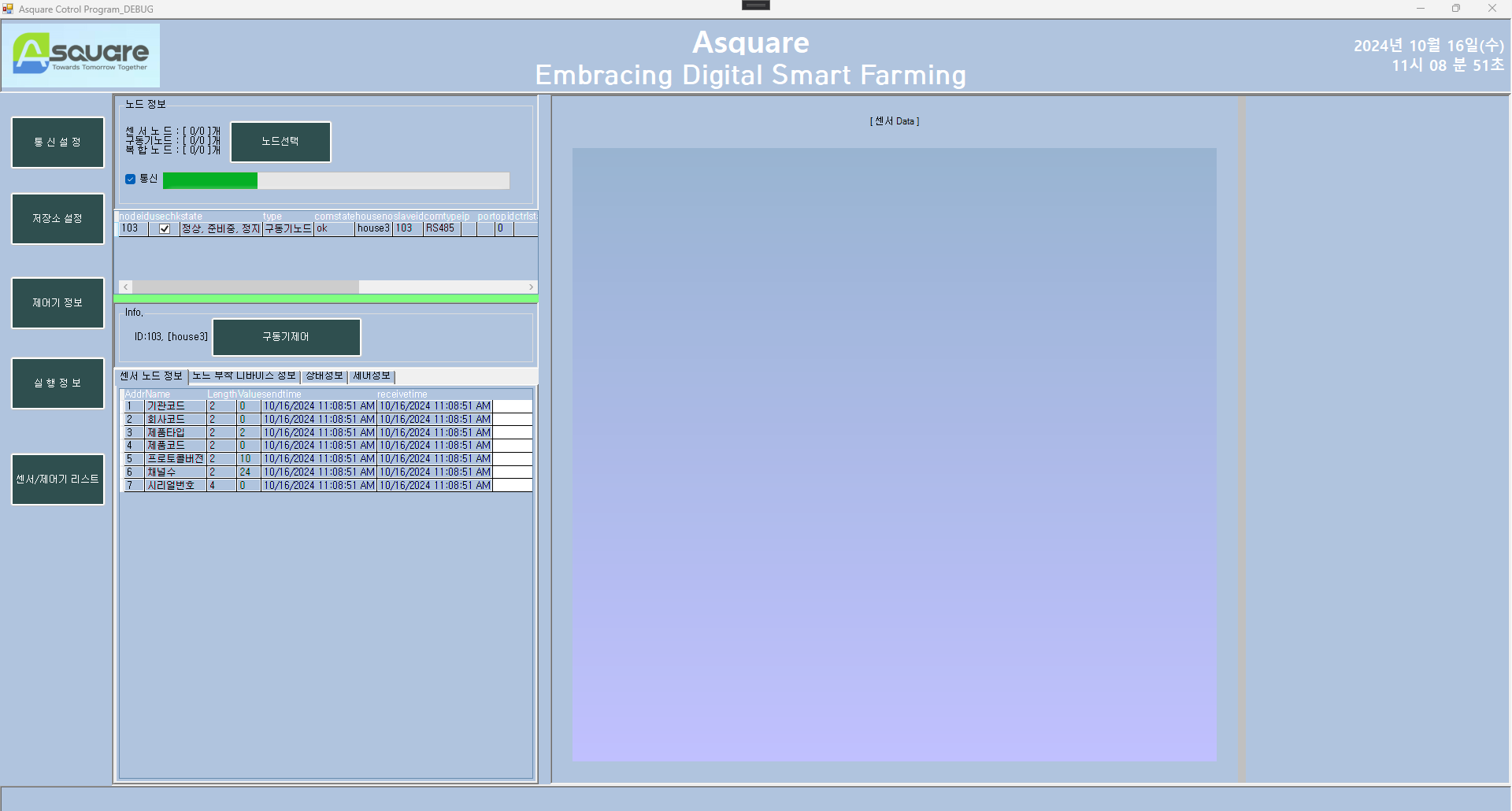Click slaveid cell 103

pyautogui.click(x=408, y=229)
